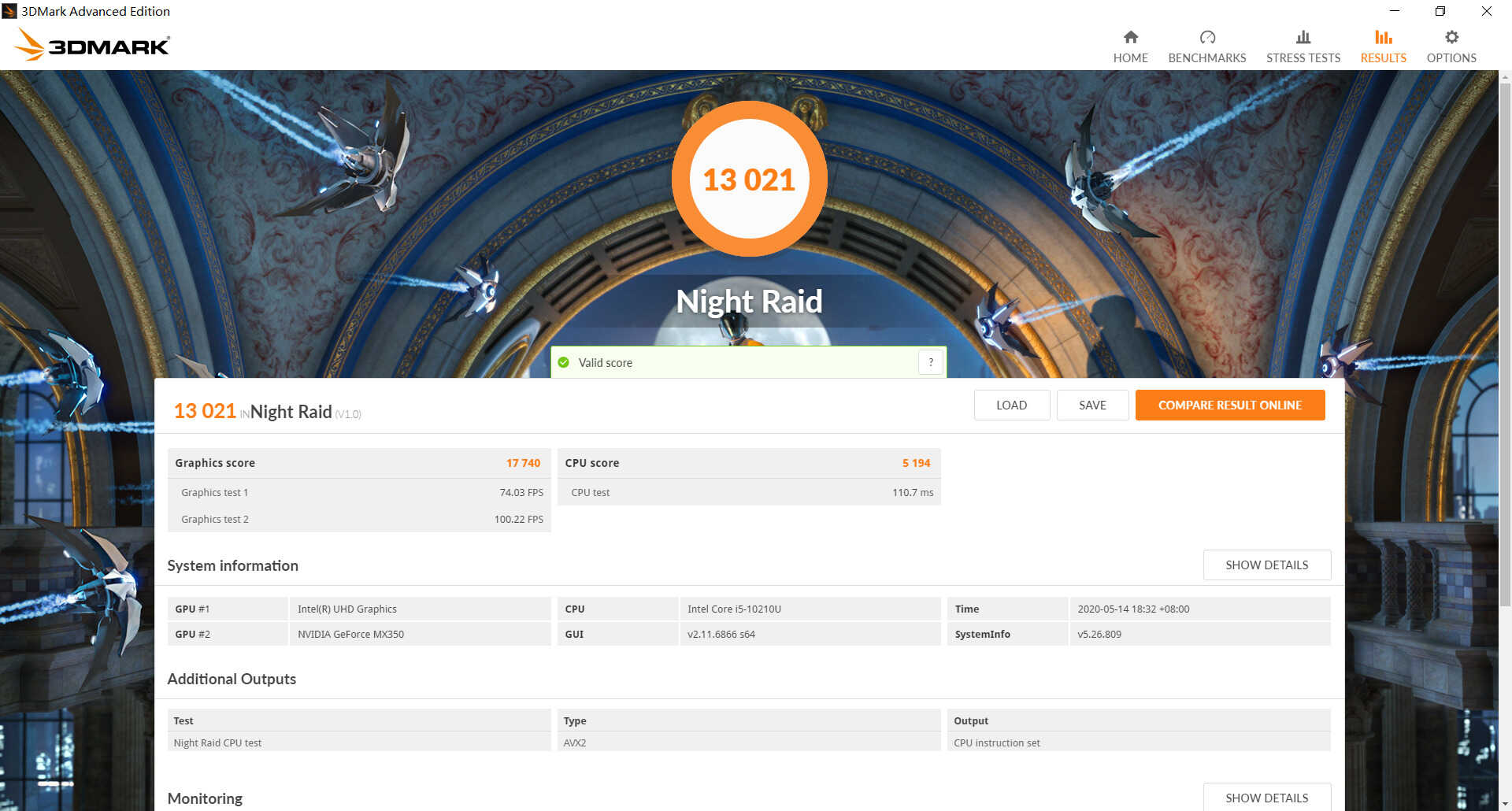This screenshot has height=811, width=1512.
Task: Click the Additional Outputs heading
Action: tap(232, 679)
